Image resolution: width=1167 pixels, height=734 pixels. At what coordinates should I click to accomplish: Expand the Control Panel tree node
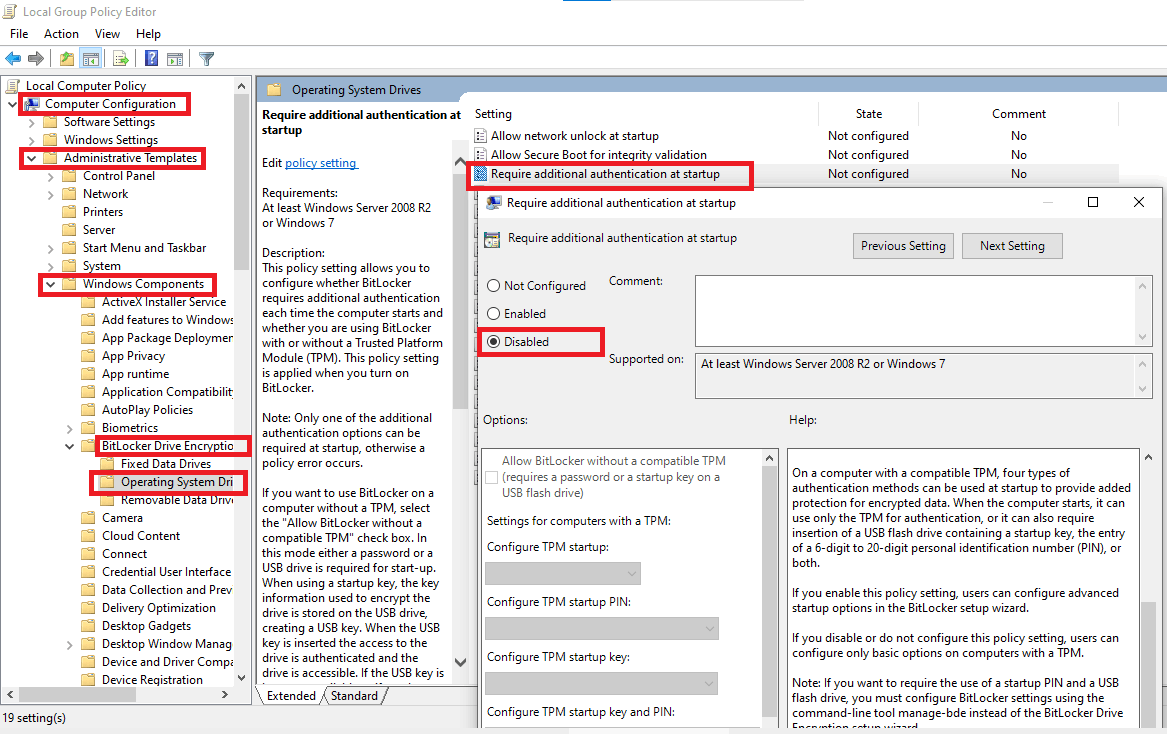[51, 176]
